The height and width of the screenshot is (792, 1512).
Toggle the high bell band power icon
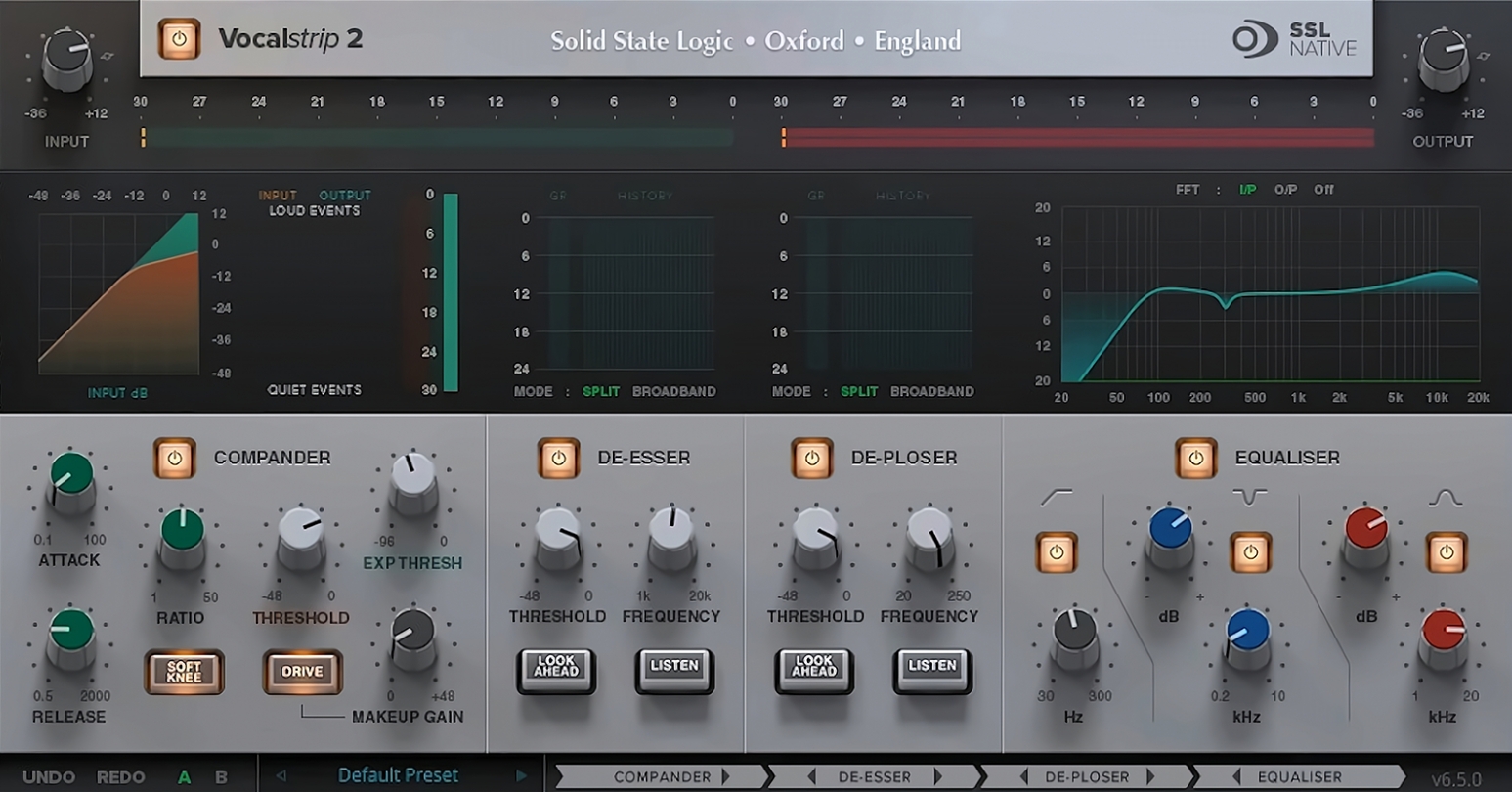tap(1446, 552)
